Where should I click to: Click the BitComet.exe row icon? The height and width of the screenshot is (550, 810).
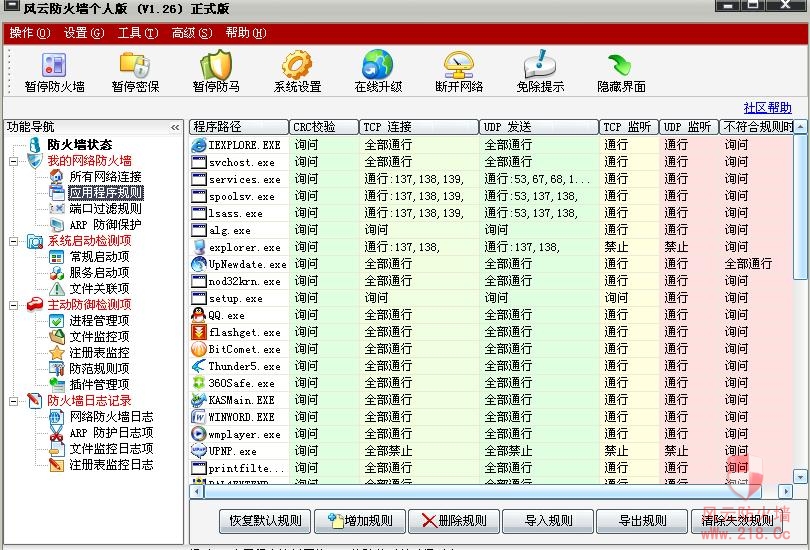click(199, 349)
